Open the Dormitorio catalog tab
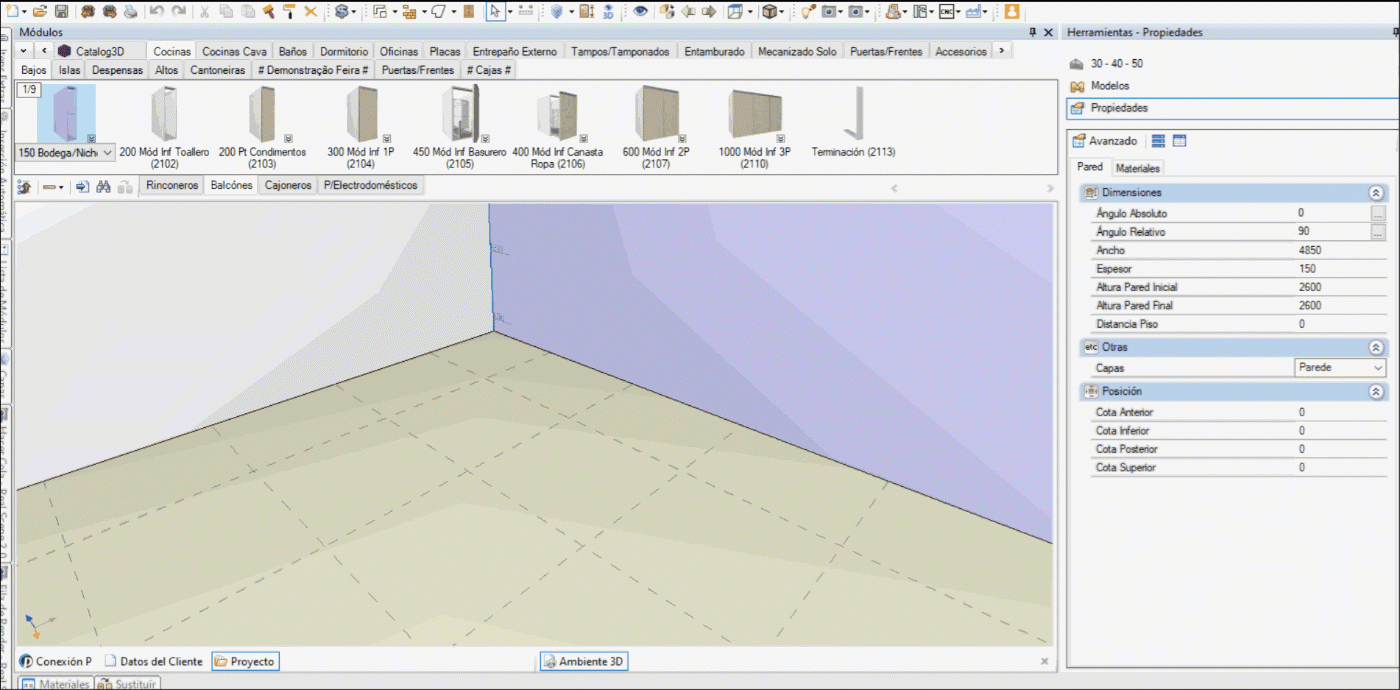The width and height of the screenshot is (1400, 690). tap(344, 51)
